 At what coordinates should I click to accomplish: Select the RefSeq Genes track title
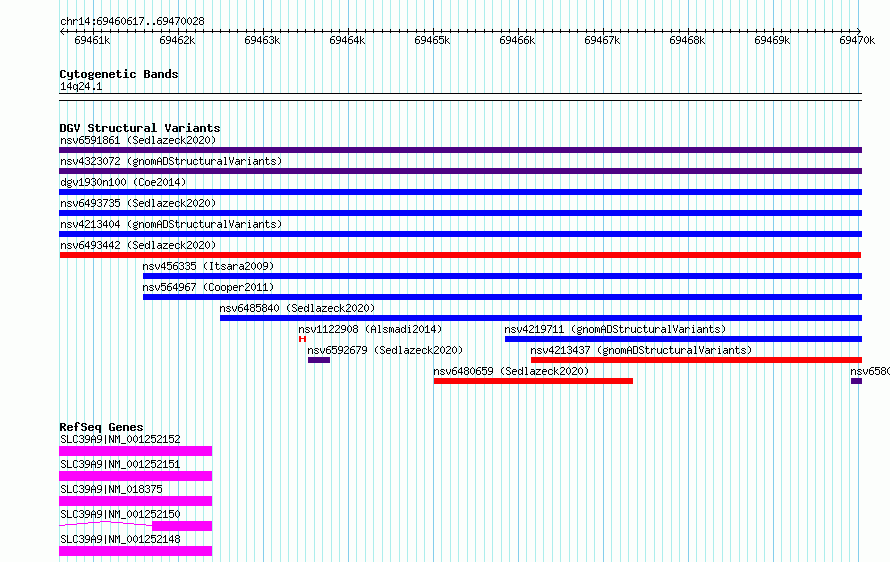[101, 427]
